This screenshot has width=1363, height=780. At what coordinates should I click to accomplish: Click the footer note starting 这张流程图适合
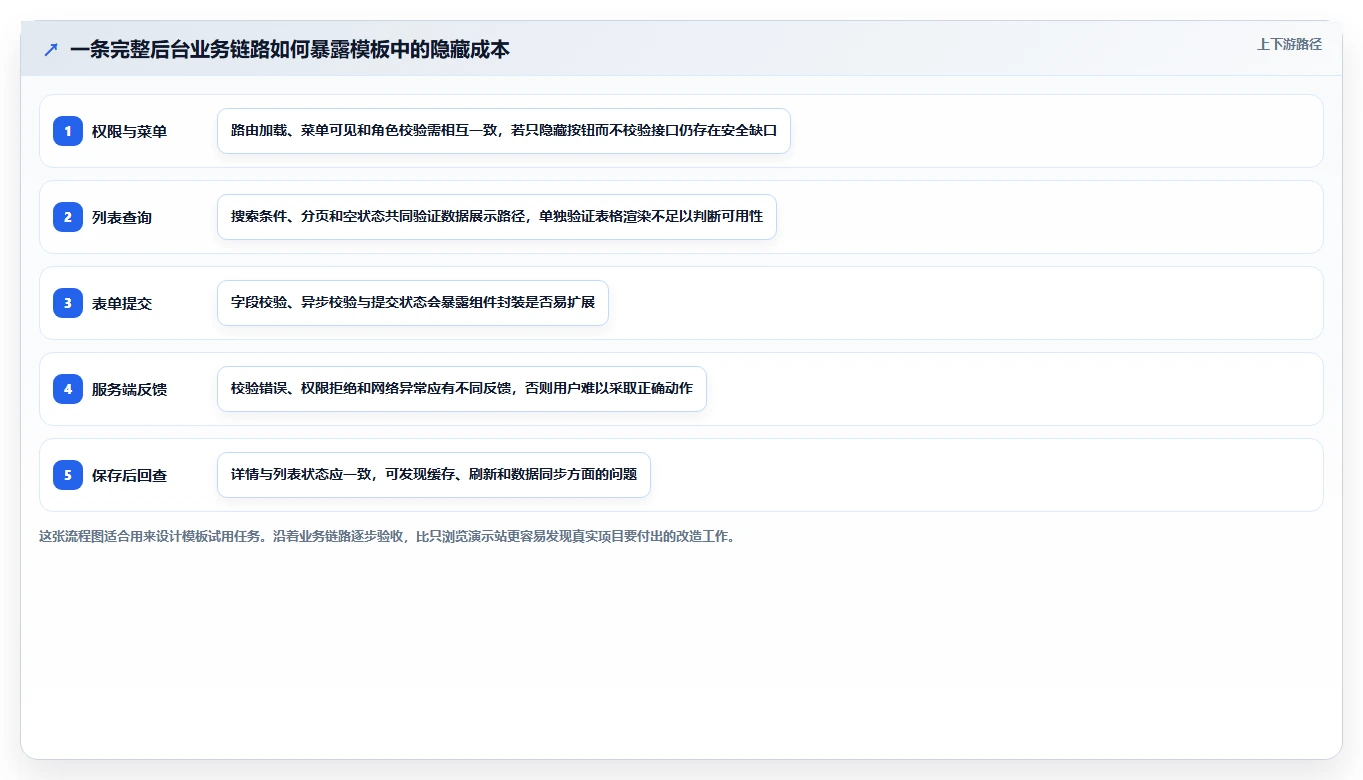click(x=388, y=536)
